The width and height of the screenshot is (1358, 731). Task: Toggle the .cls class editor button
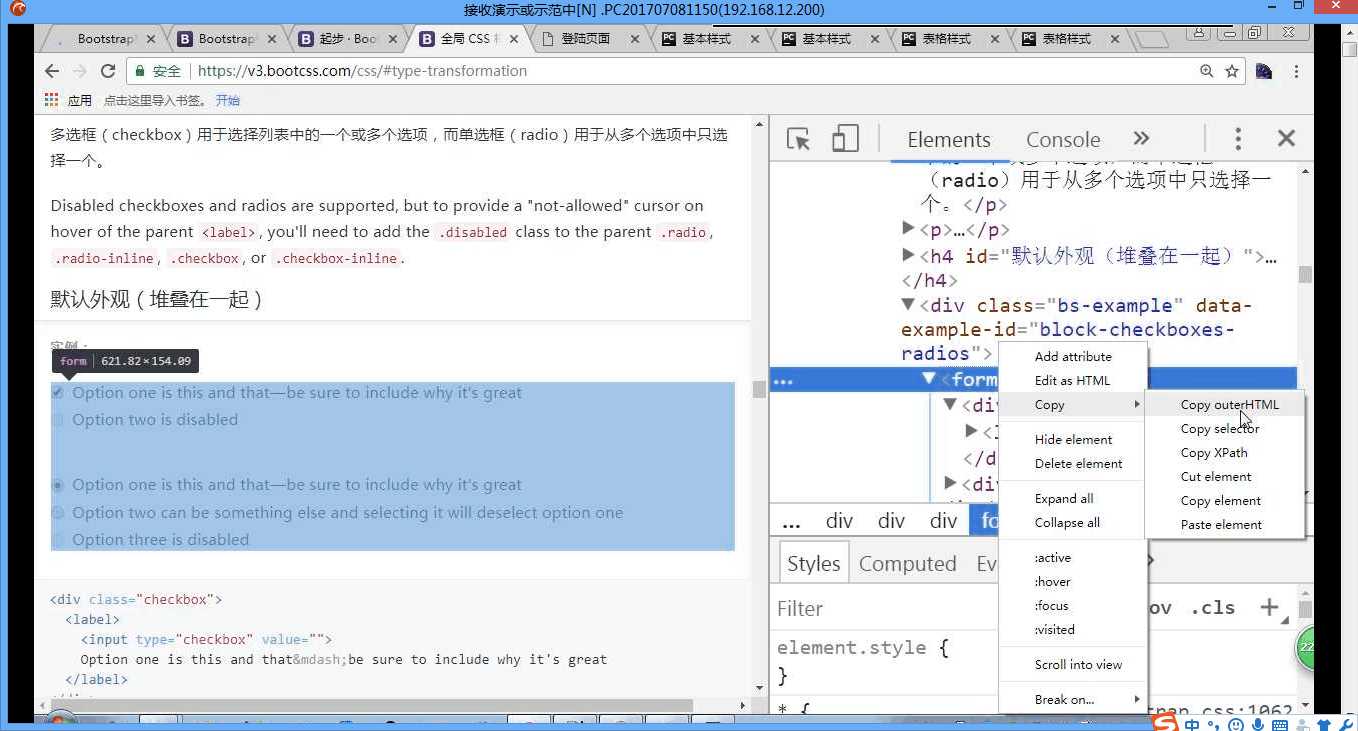click(1212, 607)
